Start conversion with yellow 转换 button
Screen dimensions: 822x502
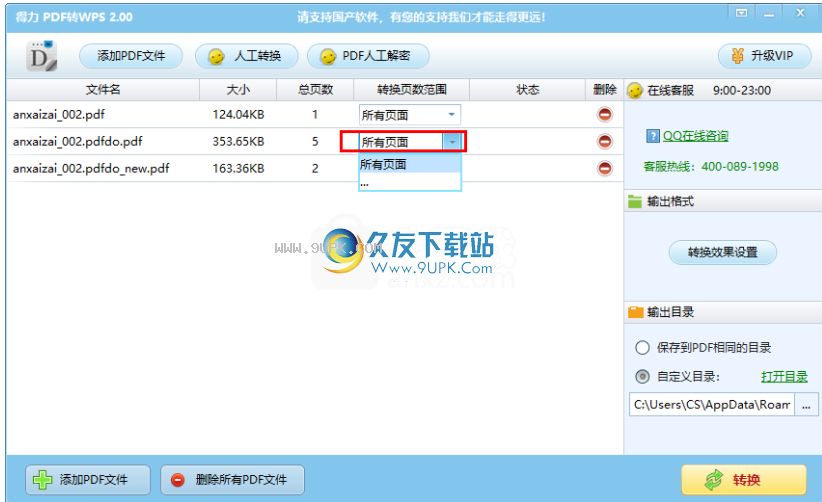coord(743,479)
